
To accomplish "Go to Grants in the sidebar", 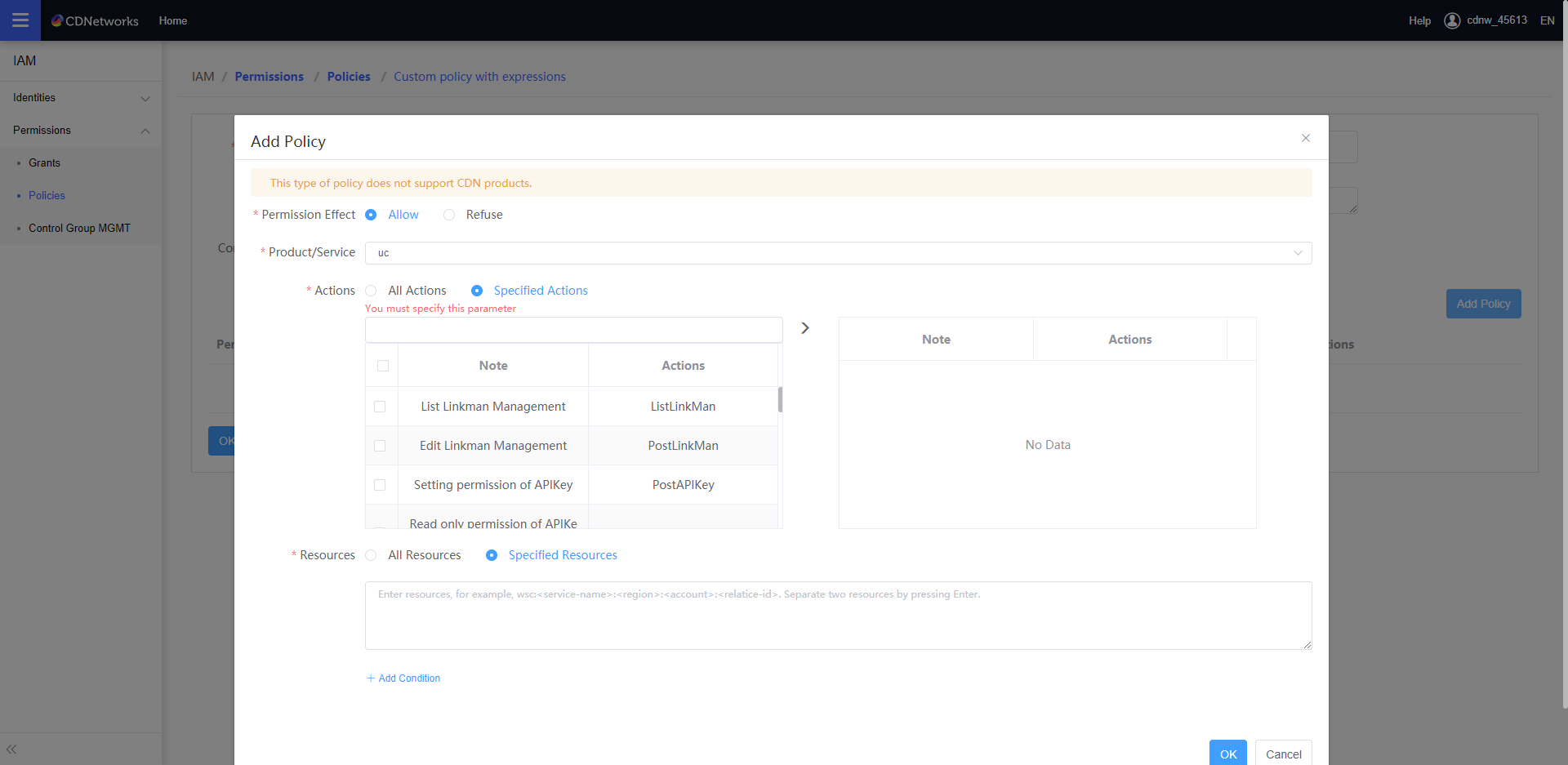I will coord(45,163).
